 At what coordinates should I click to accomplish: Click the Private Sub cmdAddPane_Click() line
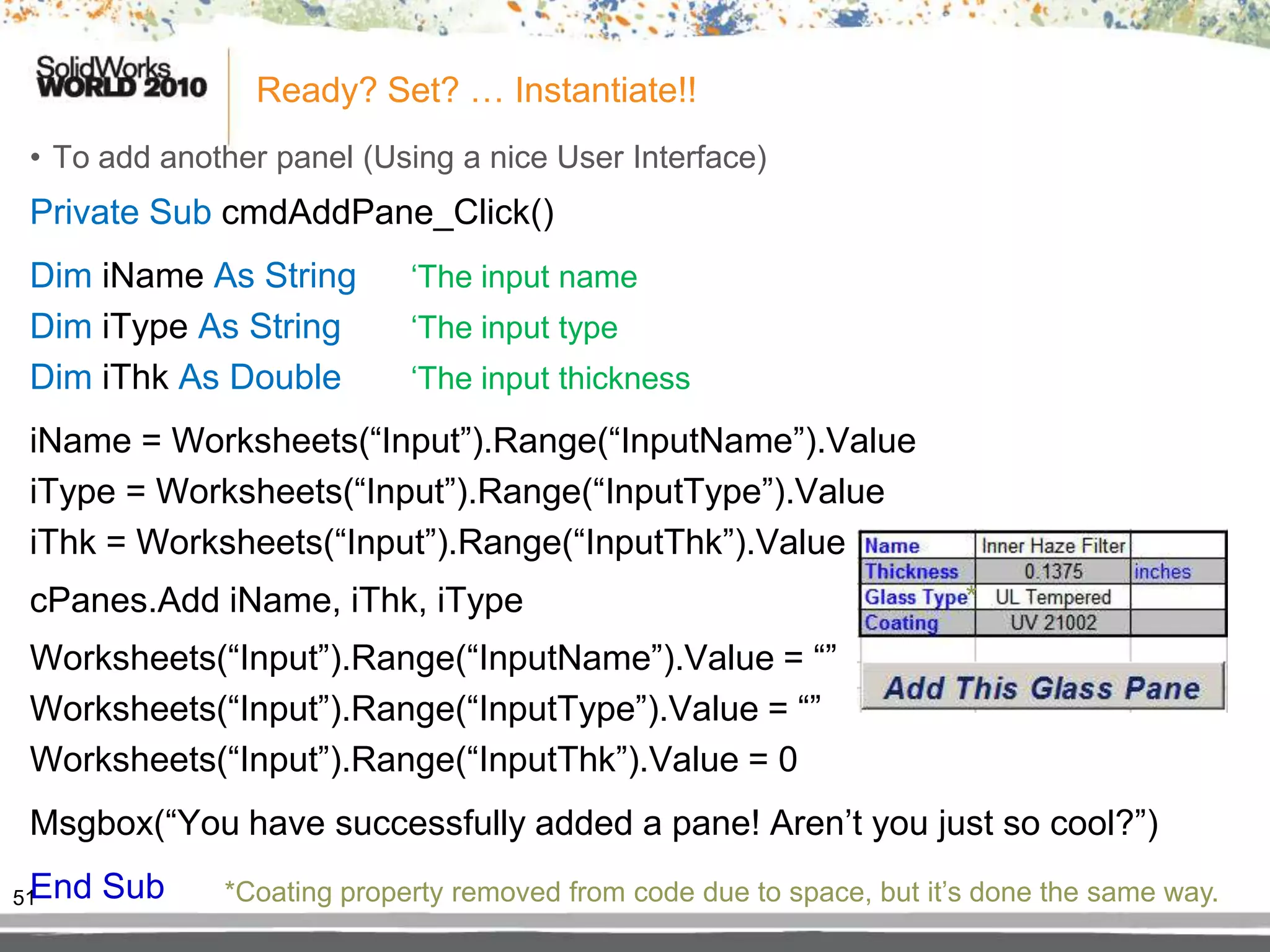291,213
